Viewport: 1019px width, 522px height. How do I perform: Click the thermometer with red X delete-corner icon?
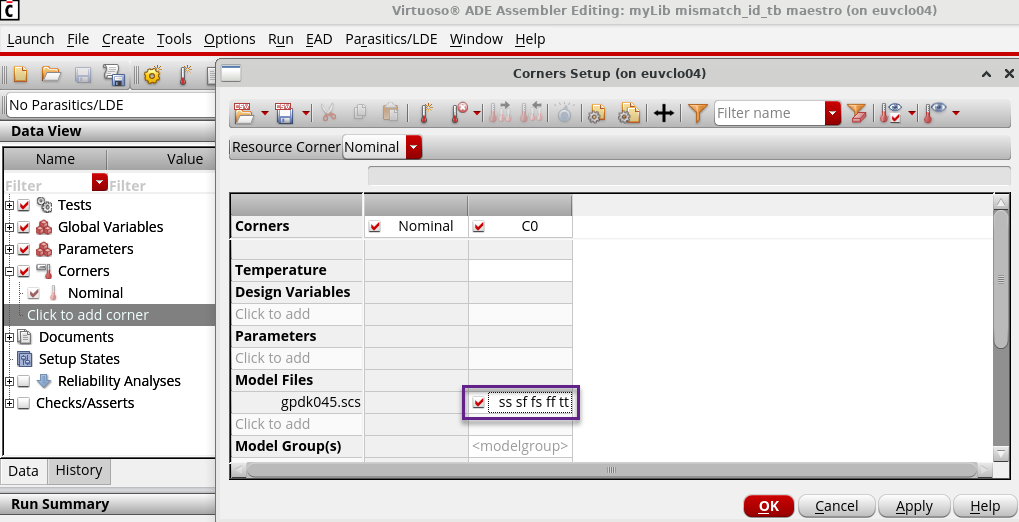(x=459, y=113)
